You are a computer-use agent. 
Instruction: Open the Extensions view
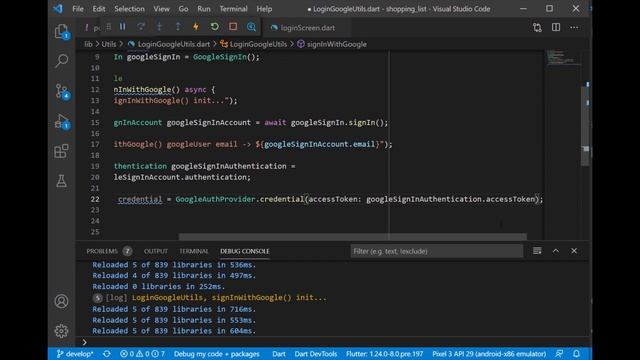tap(62, 151)
